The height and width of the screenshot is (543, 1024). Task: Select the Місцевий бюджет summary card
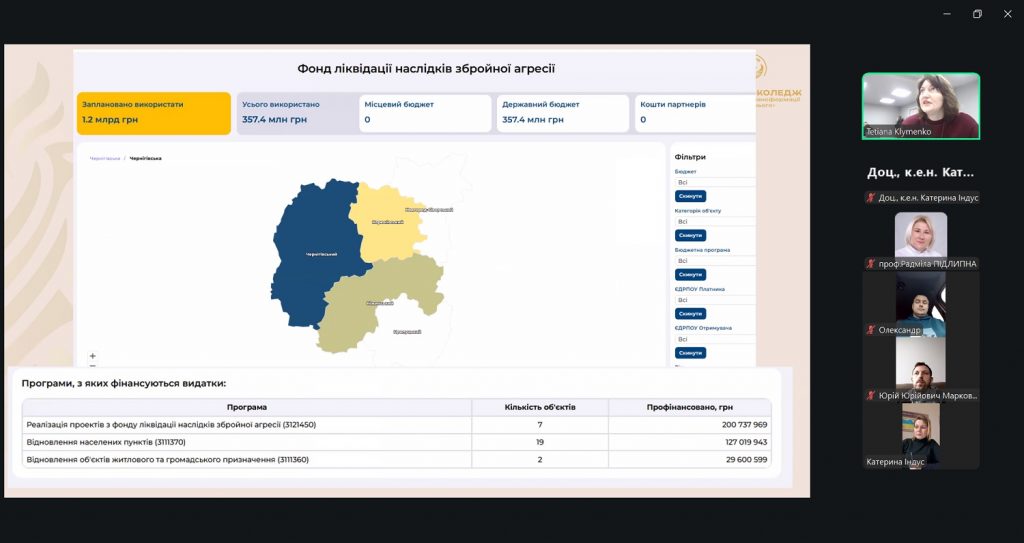tap(425, 113)
